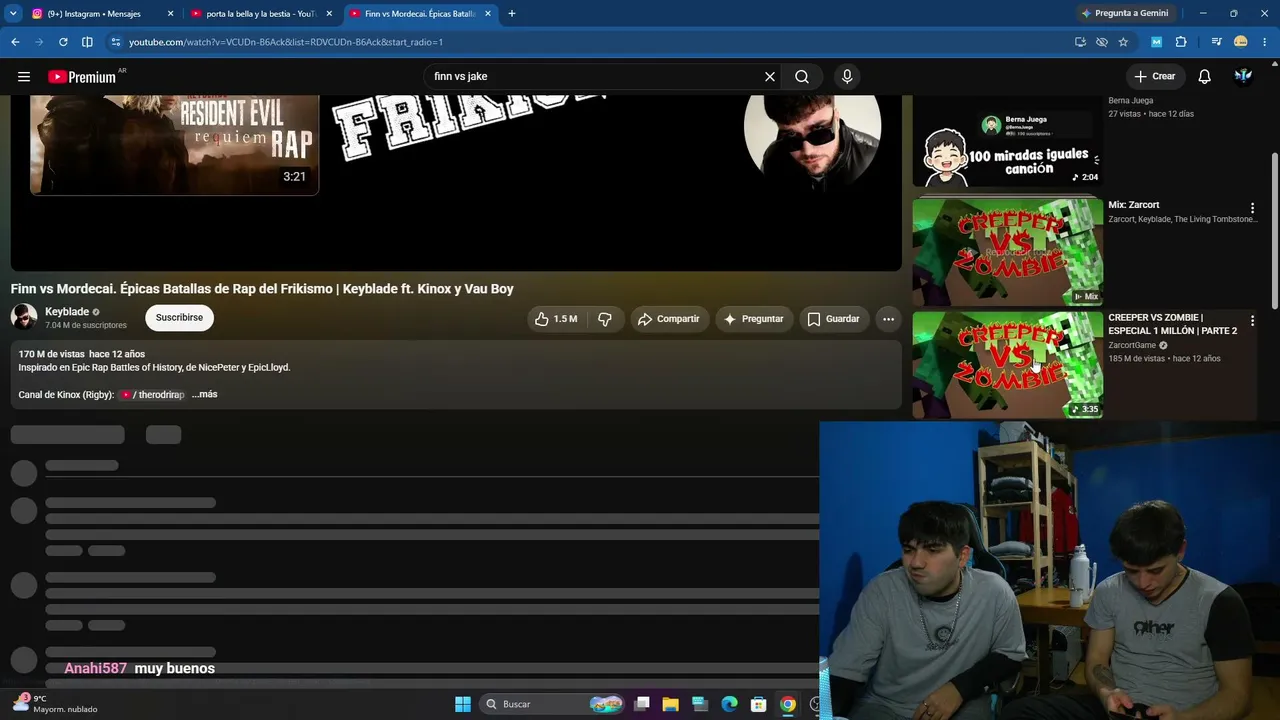Save the video with Guardar
The width and height of the screenshot is (1280, 720).
[x=833, y=319]
